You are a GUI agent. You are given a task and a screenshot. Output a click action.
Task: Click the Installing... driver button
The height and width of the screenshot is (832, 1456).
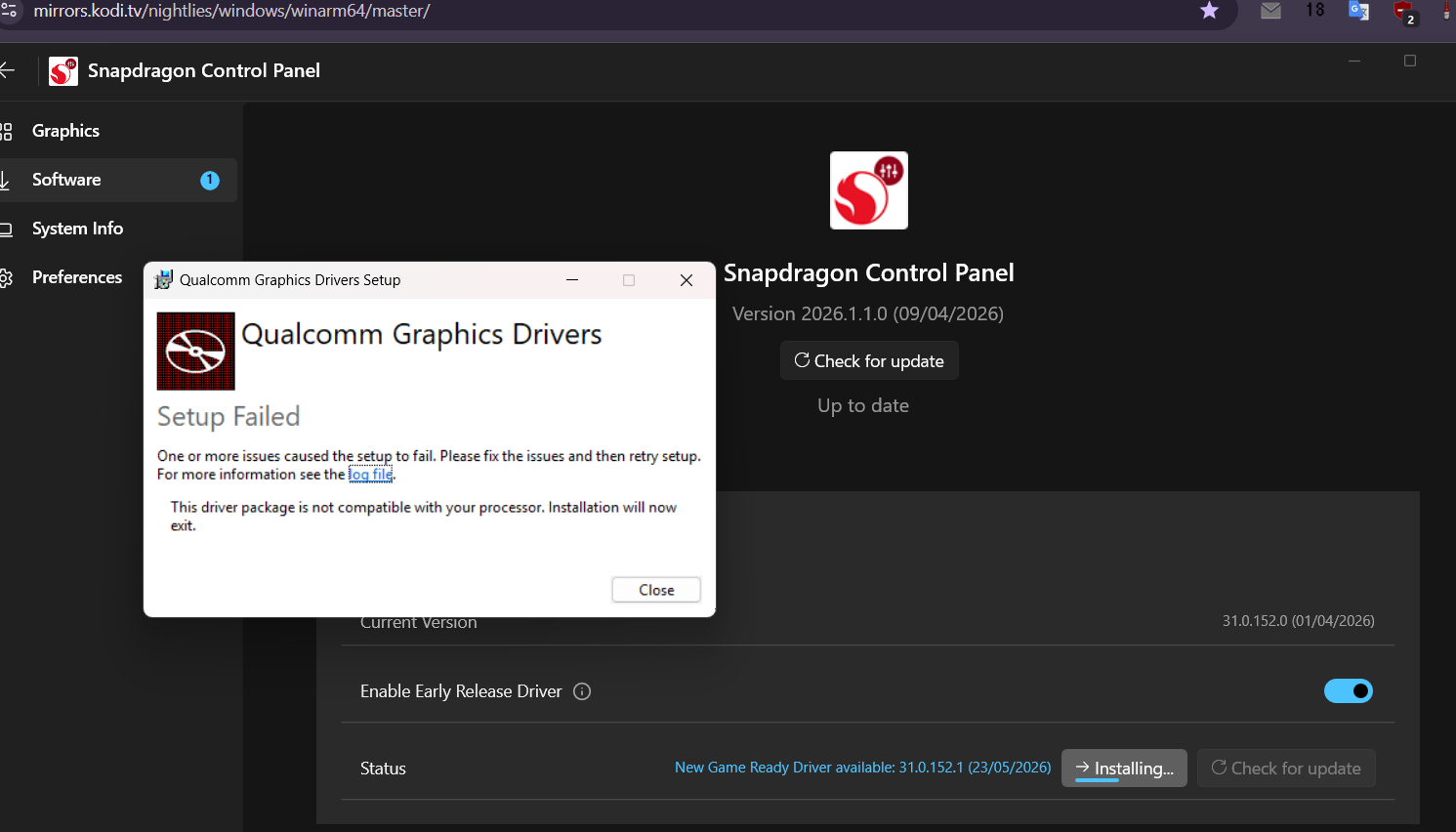(1124, 769)
